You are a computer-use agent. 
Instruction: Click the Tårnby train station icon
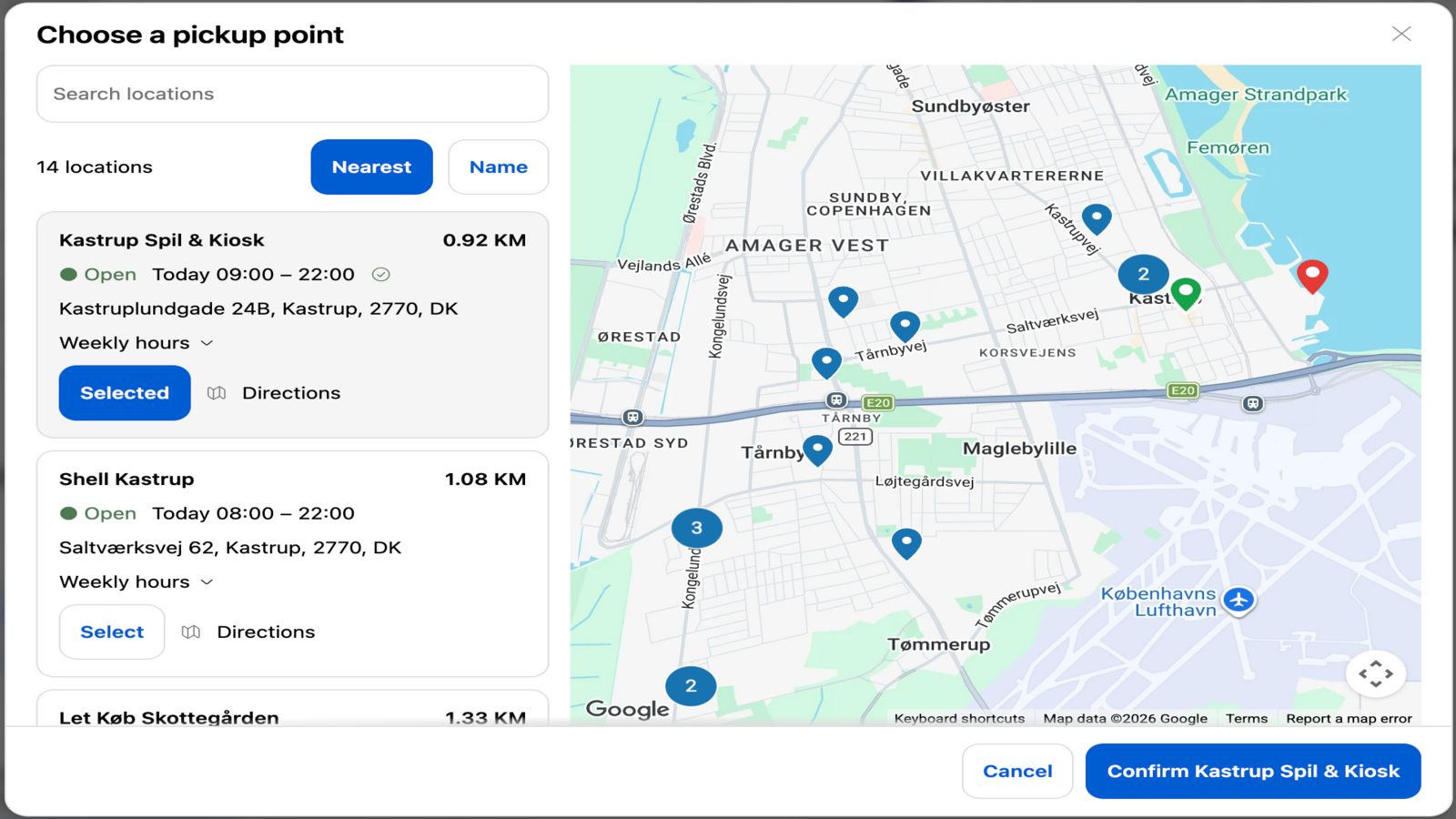(836, 400)
